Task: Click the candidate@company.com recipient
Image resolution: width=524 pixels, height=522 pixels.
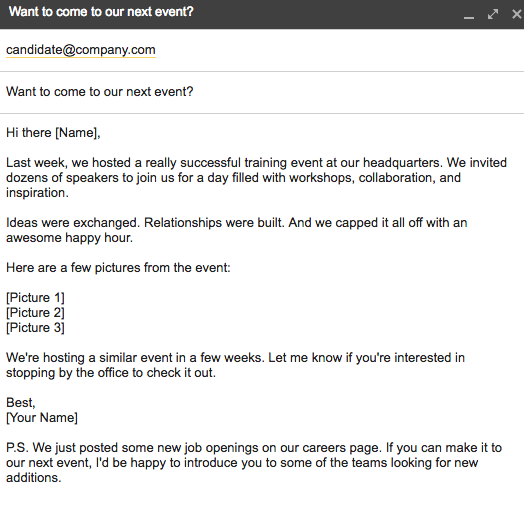Action: coord(81,50)
